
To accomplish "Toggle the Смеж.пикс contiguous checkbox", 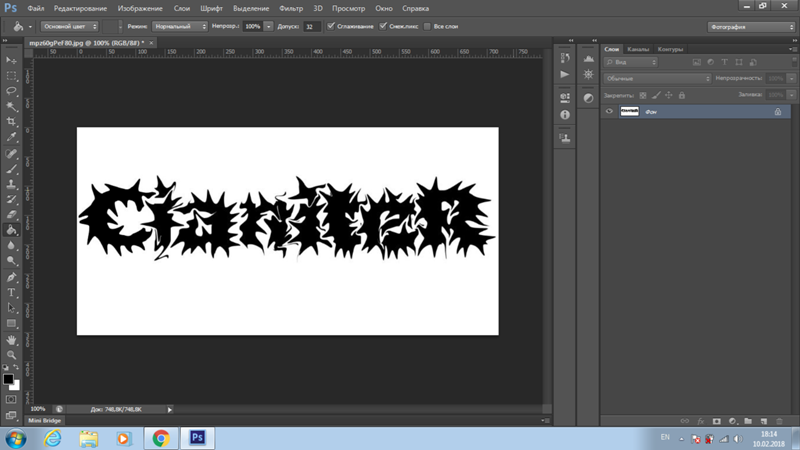I will tap(383, 26).
